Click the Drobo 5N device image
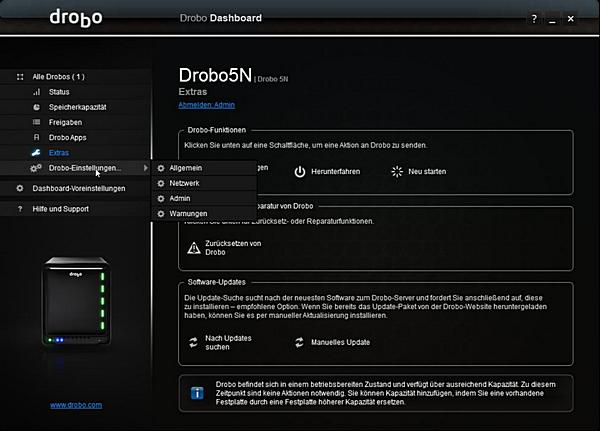600x431 pixels. tap(76, 300)
